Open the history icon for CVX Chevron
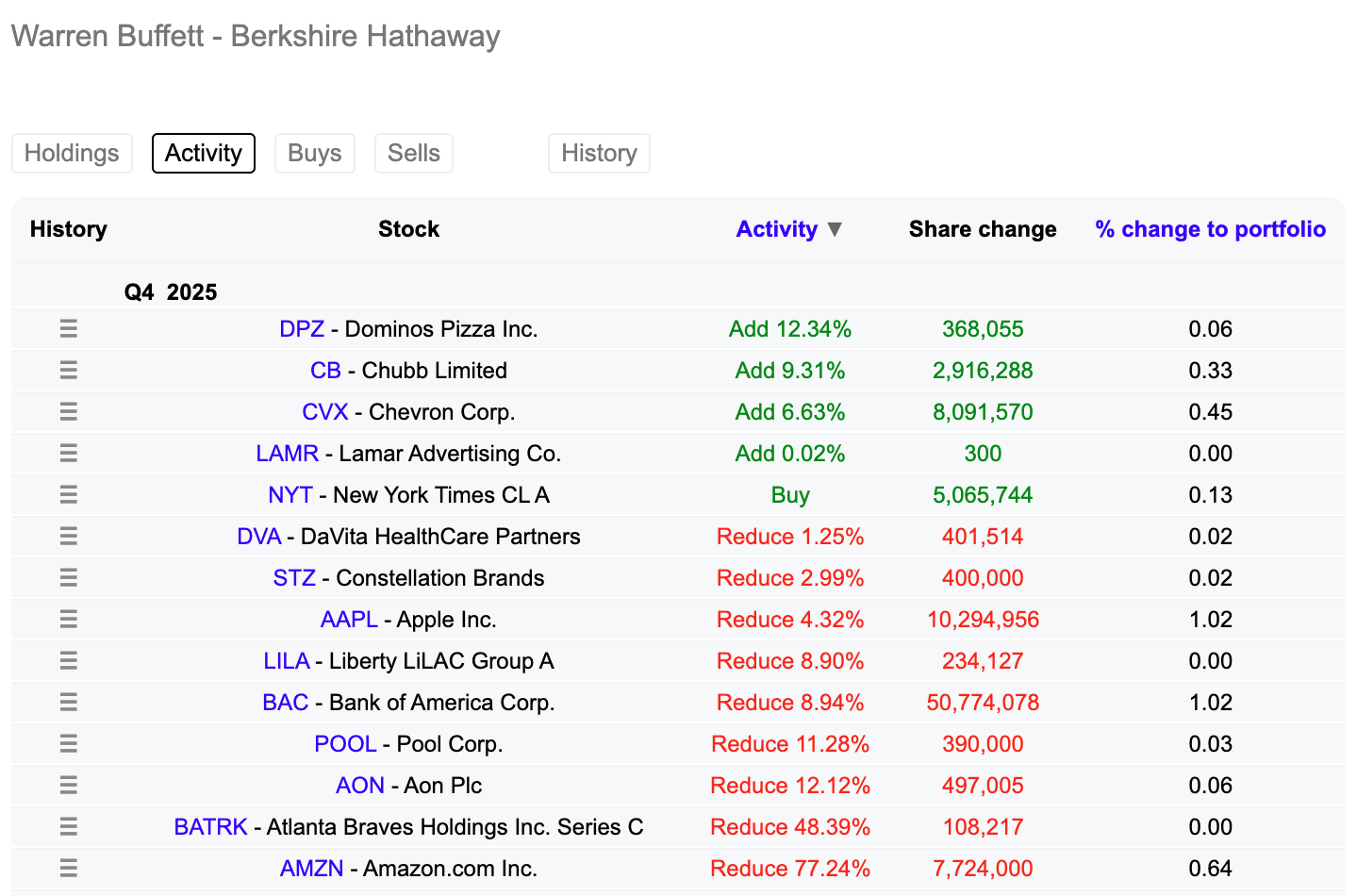 pos(68,411)
